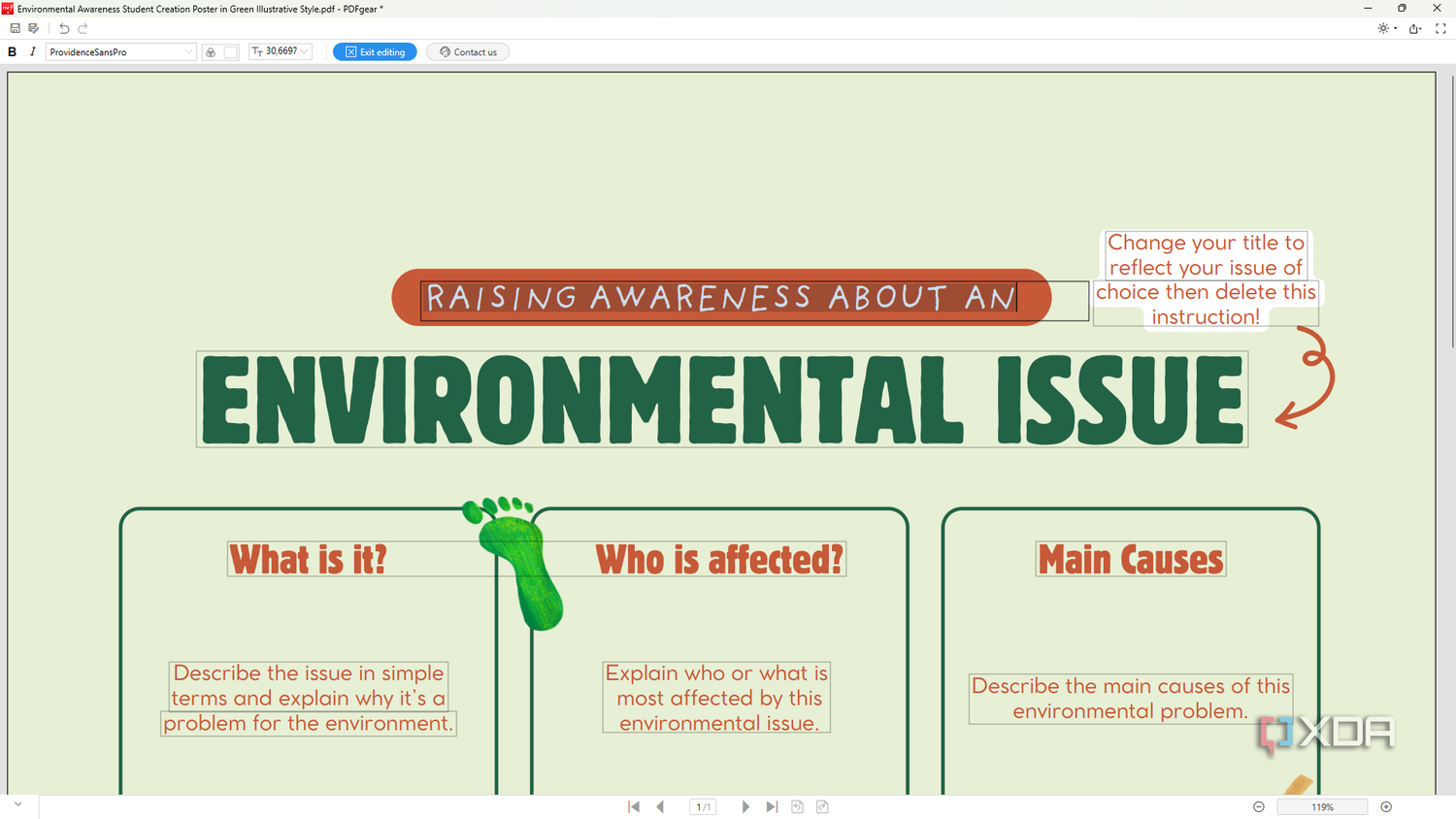
Task: Click the page number field 1/1
Action: point(703,807)
